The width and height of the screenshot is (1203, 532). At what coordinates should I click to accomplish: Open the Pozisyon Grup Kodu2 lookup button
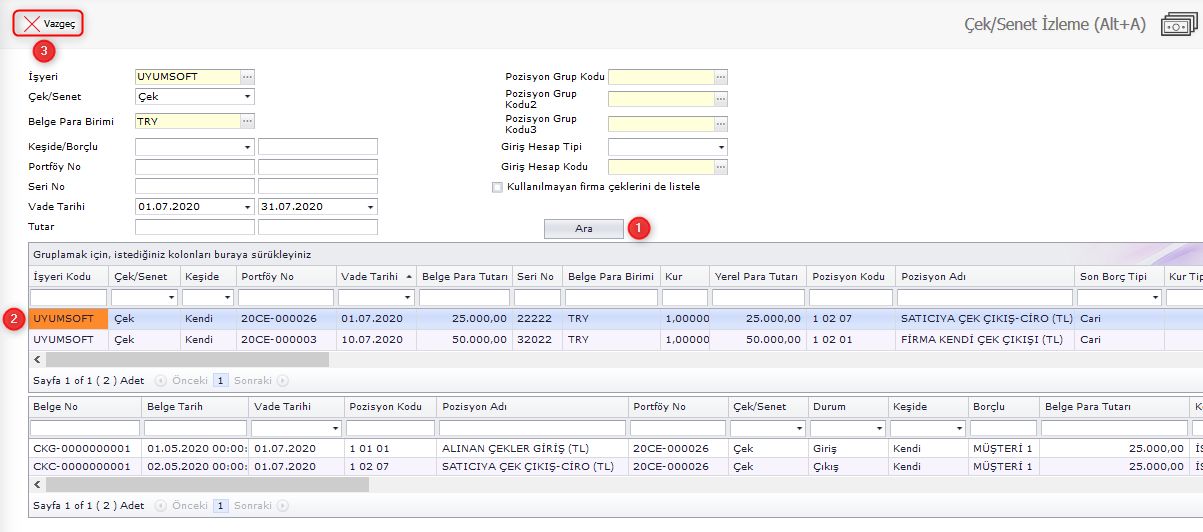coord(720,99)
